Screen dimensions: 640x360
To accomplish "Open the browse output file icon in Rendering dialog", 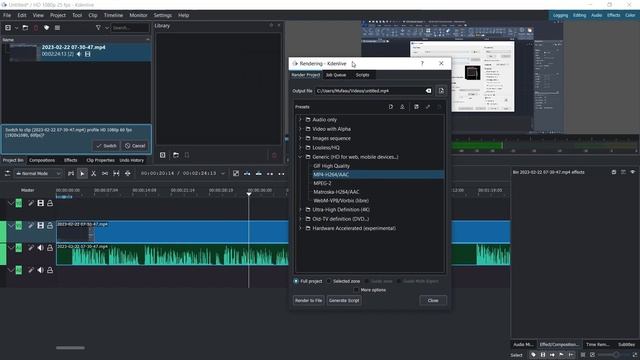I will click(441, 91).
